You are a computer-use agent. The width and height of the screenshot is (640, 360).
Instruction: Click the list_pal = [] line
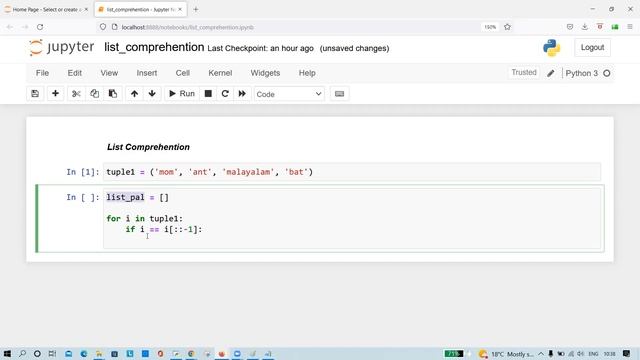pos(138,198)
